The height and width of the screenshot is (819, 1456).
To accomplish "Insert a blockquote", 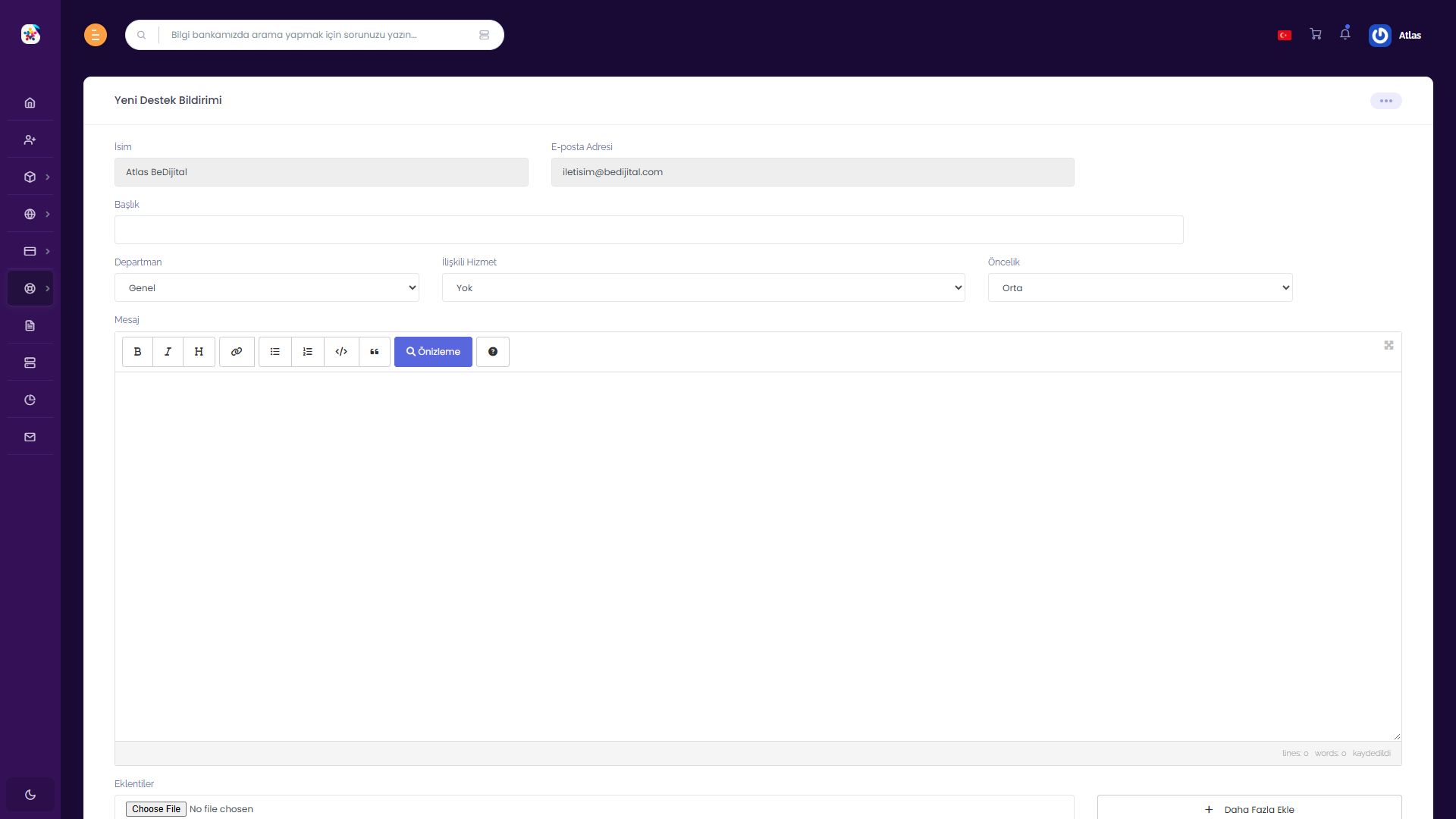I will [375, 352].
